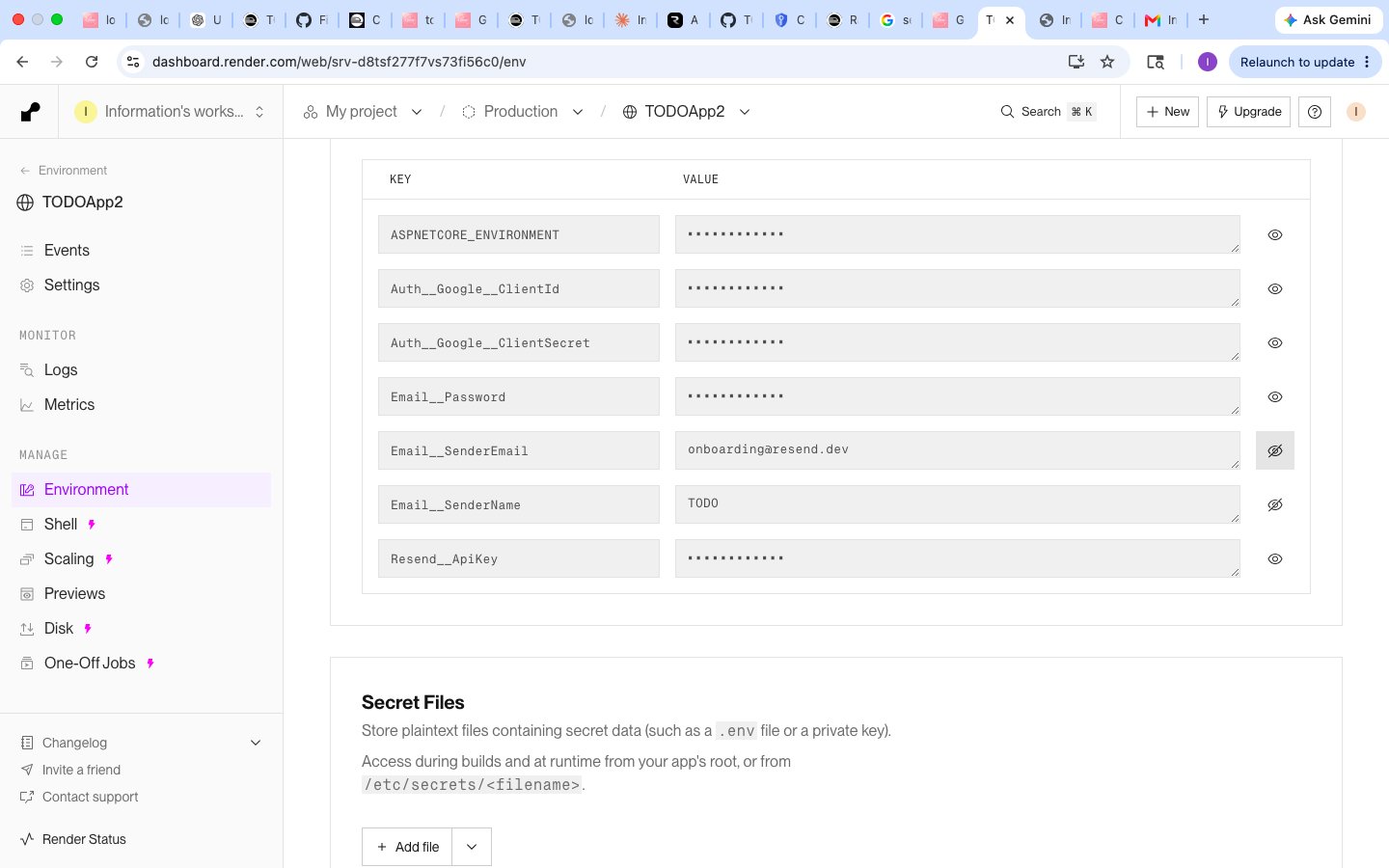Open the Chrome profile avatar
Viewport: 1389px width, 868px height.
click(1207, 62)
